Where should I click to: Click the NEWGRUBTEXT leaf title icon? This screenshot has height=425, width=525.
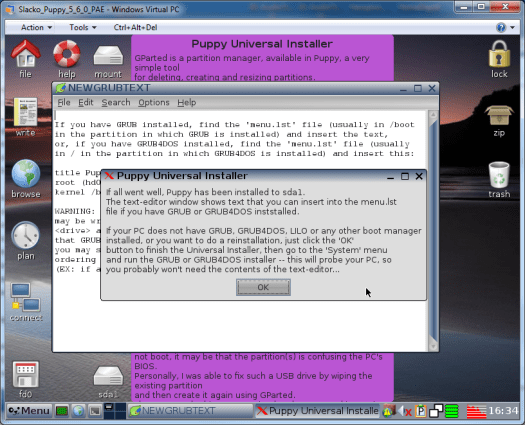[61, 88]
